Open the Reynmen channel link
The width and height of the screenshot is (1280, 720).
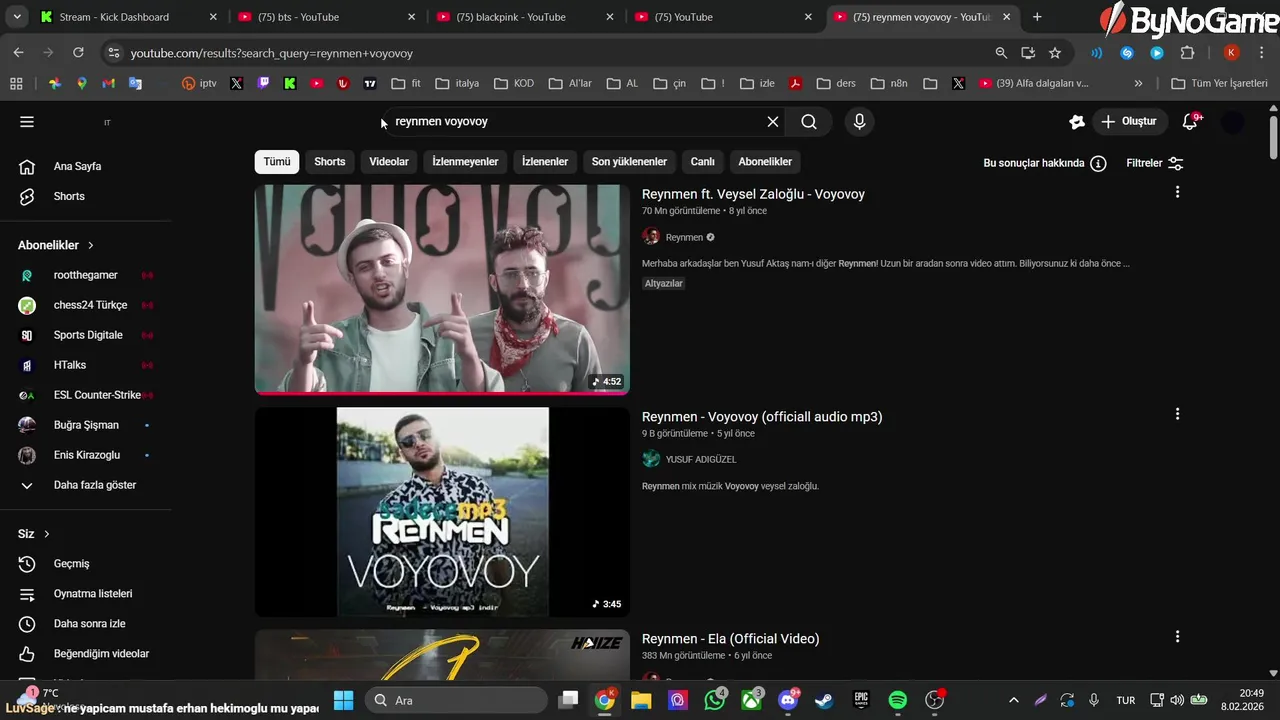(x=684, y=237)
